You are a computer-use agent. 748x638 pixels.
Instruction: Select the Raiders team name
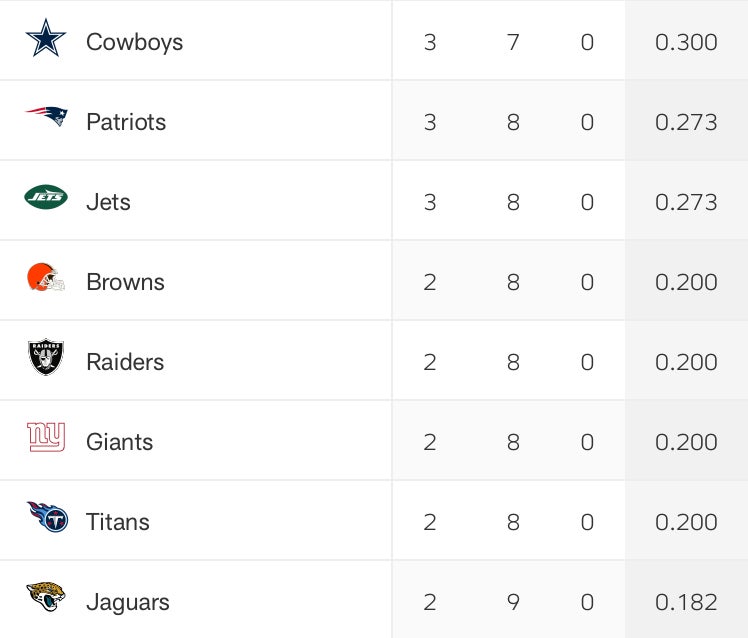pos(125,362)
